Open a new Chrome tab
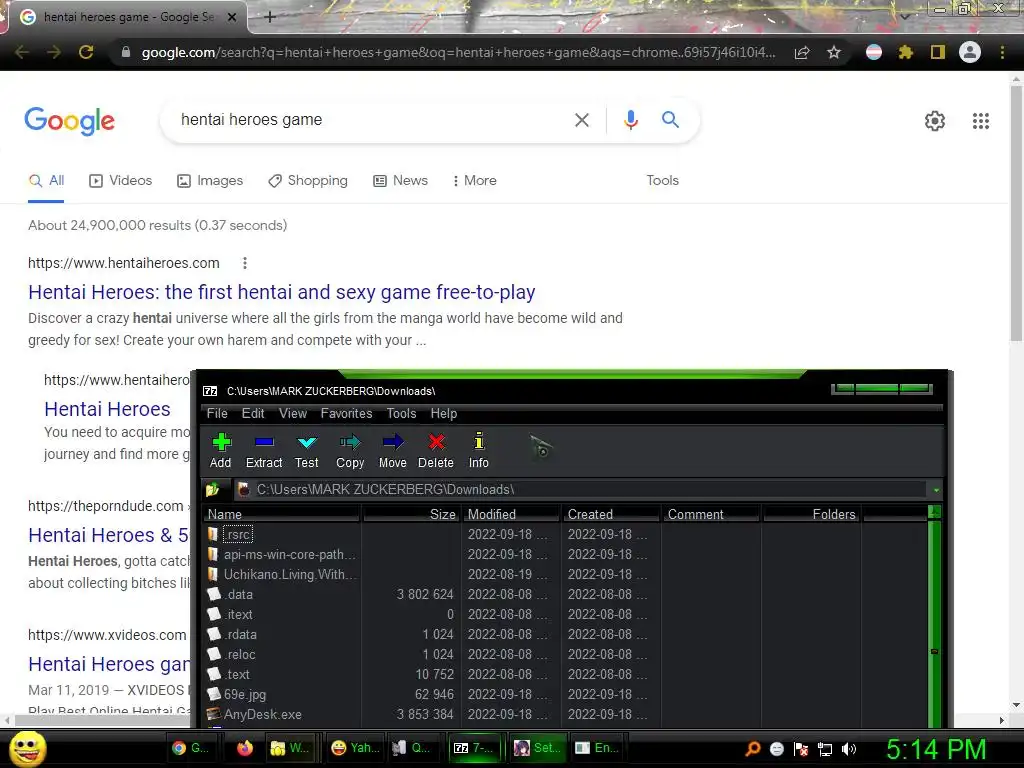1024x768 pixels. click(x=270, y=17)
